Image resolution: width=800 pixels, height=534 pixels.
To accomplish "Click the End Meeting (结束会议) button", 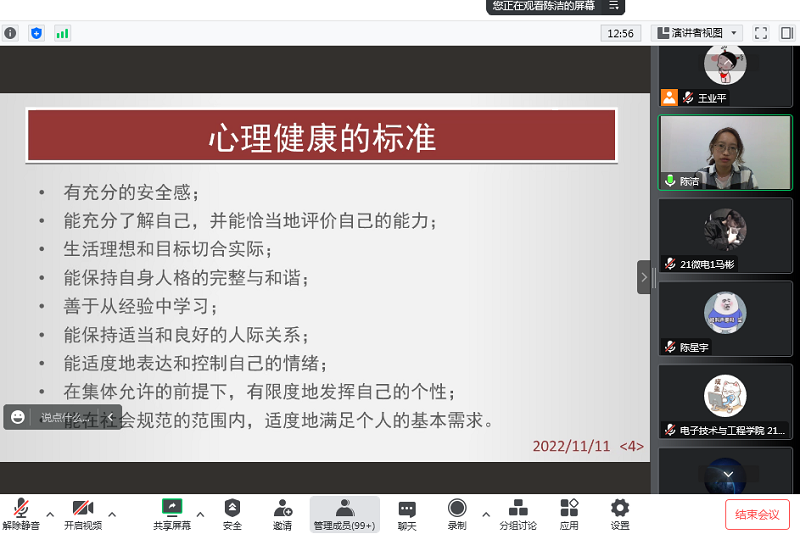I will pyautogui.click(x=757, y=514).
